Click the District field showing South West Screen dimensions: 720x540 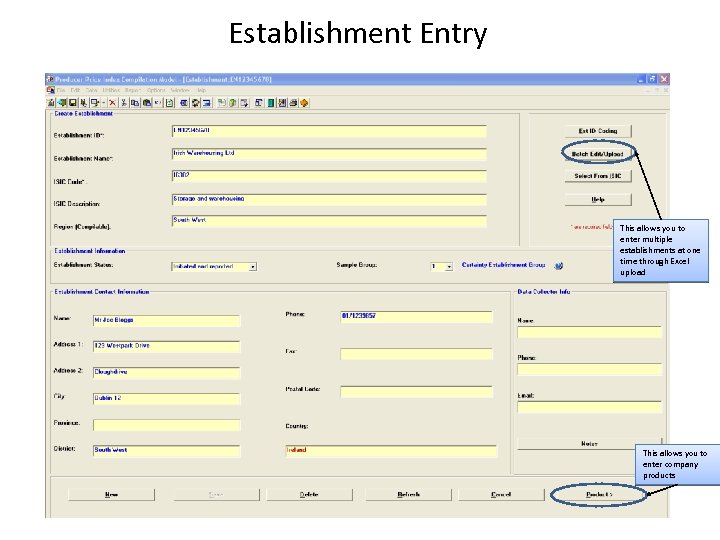(x=166, y=450)
